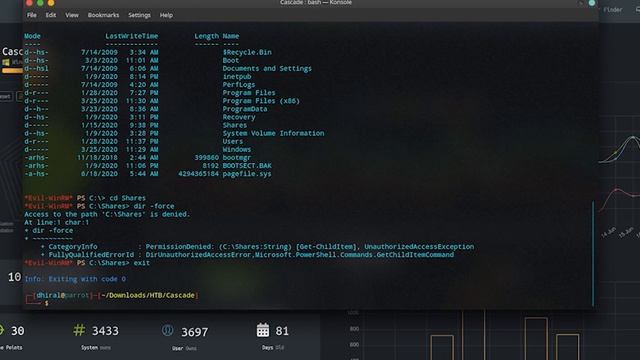Click the 'FullyQualifiedErrorId' error line

click(x=247, y=255)
